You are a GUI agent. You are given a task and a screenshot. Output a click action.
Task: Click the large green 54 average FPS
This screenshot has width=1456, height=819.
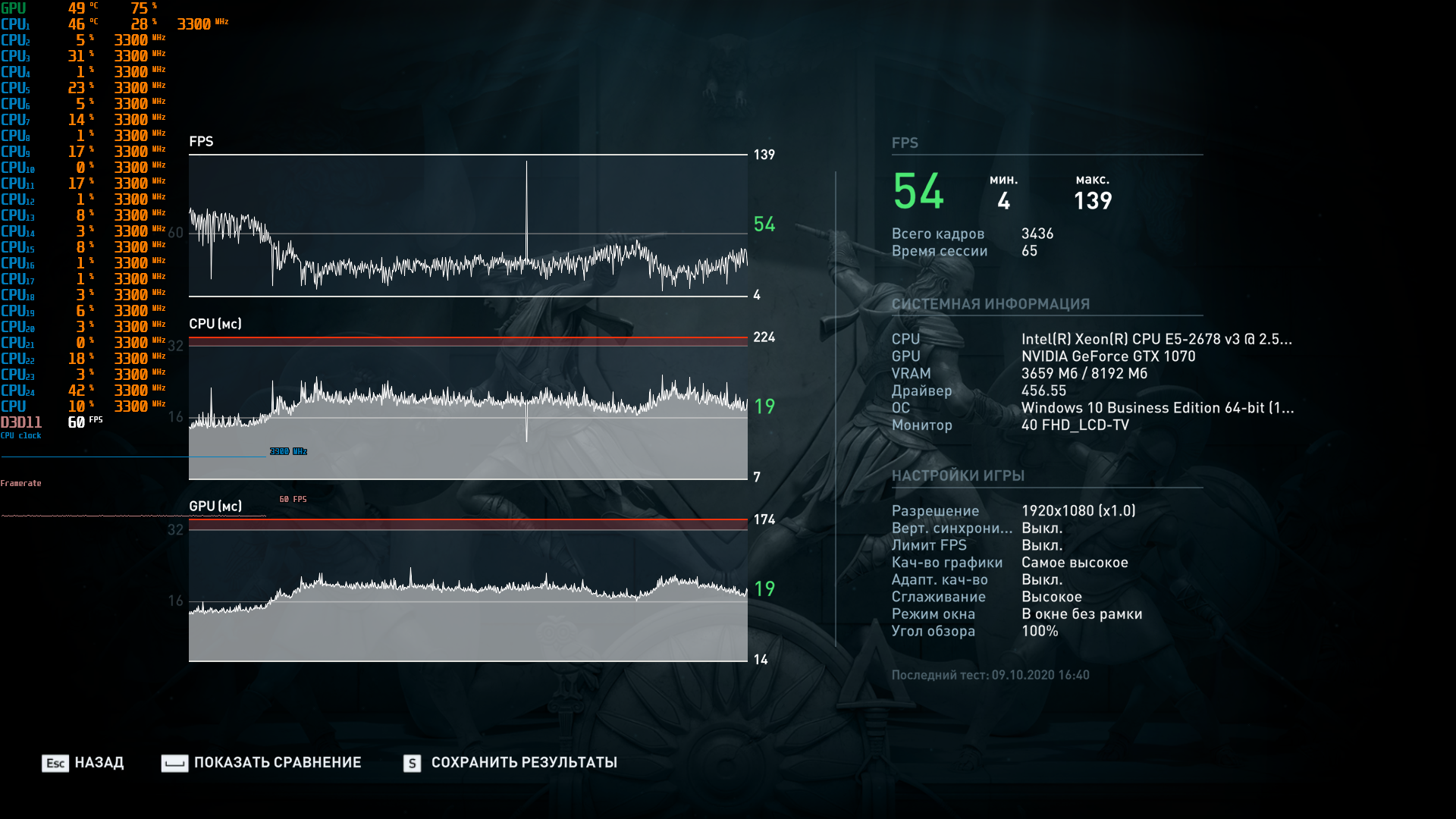918,191
